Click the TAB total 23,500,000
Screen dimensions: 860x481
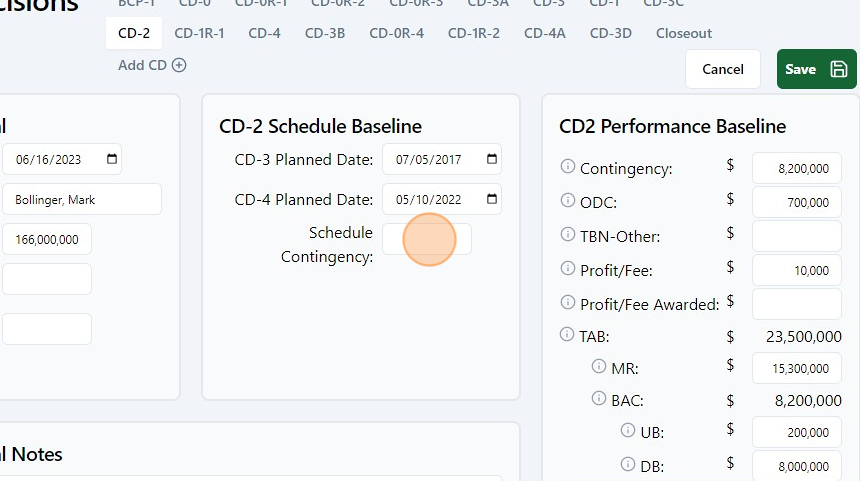point(804,336)
